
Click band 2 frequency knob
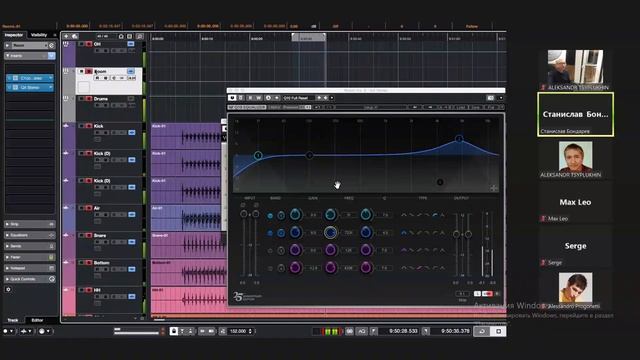tap(330, 232)
